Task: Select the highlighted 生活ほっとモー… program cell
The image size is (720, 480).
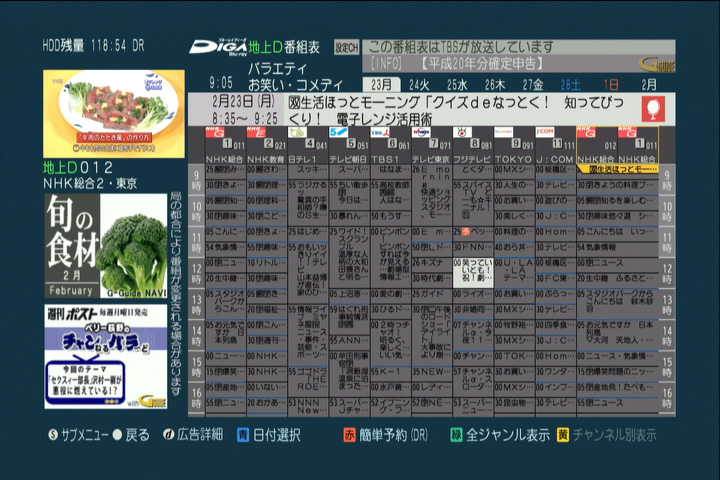Action: 618,169
